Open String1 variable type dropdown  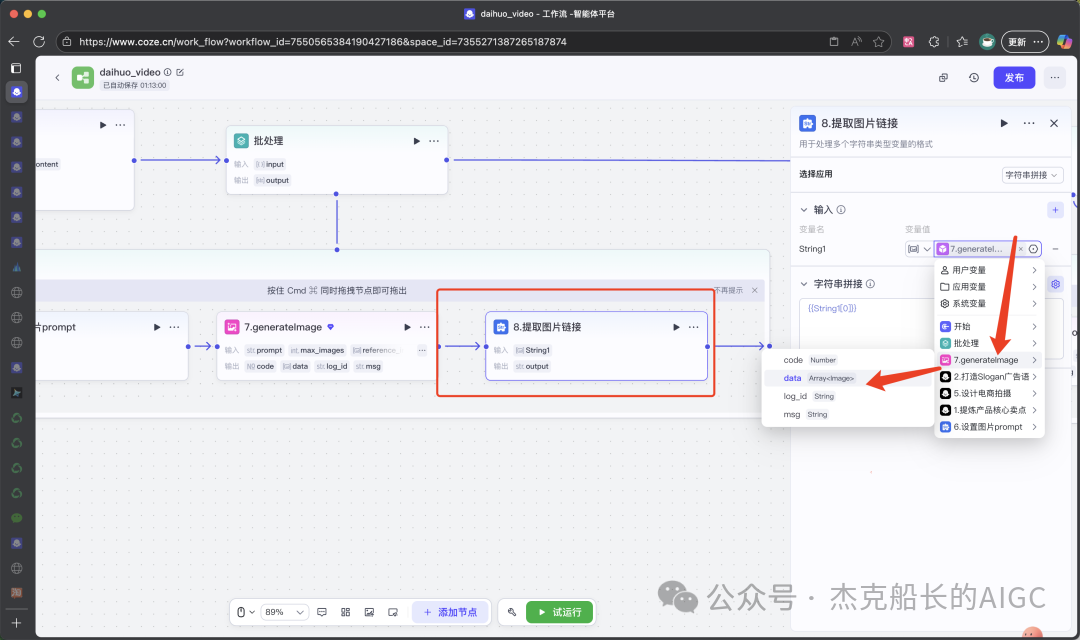pyautogui.click(x=919, y=249)
